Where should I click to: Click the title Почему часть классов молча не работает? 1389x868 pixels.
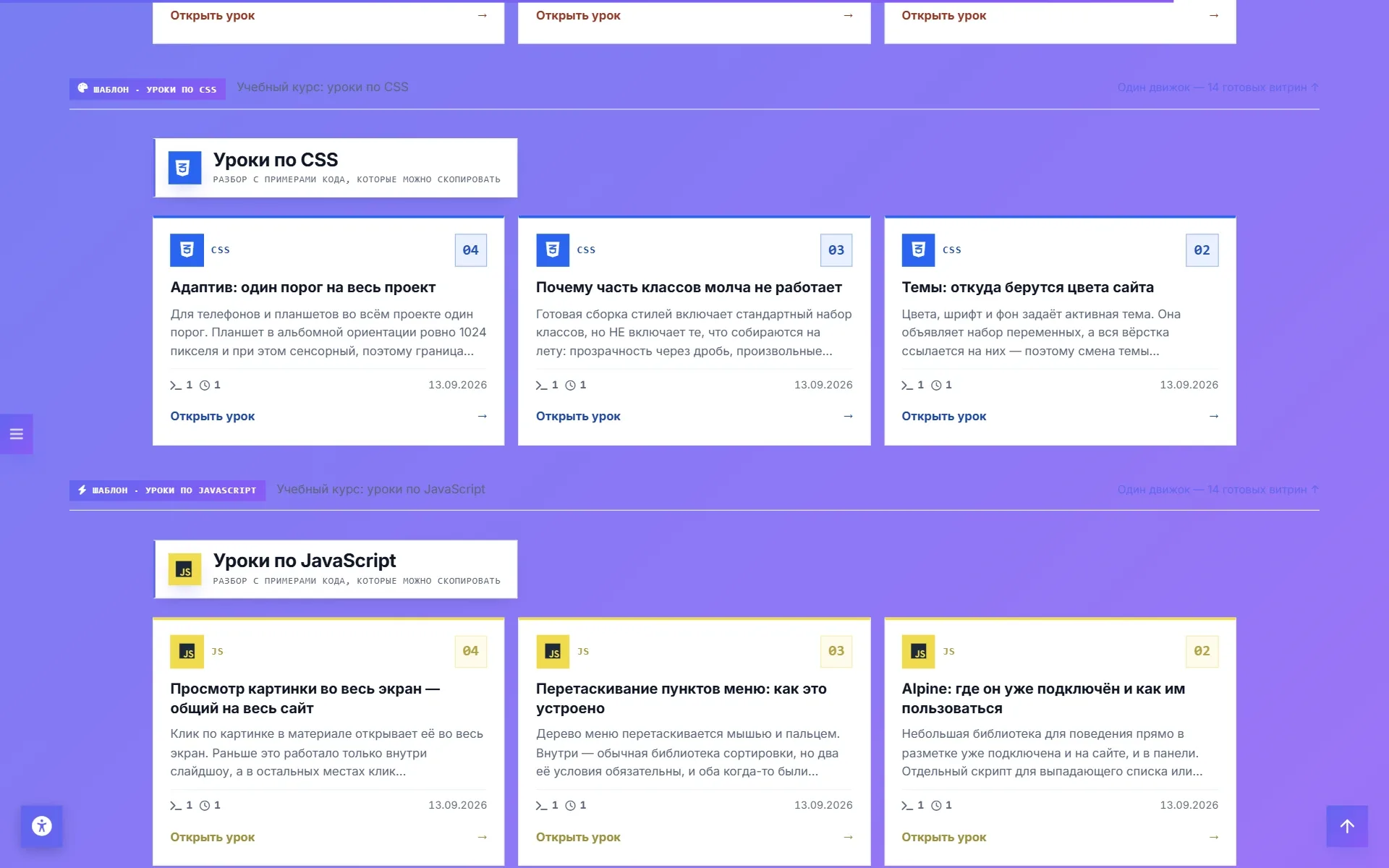[x=689, y=287]
